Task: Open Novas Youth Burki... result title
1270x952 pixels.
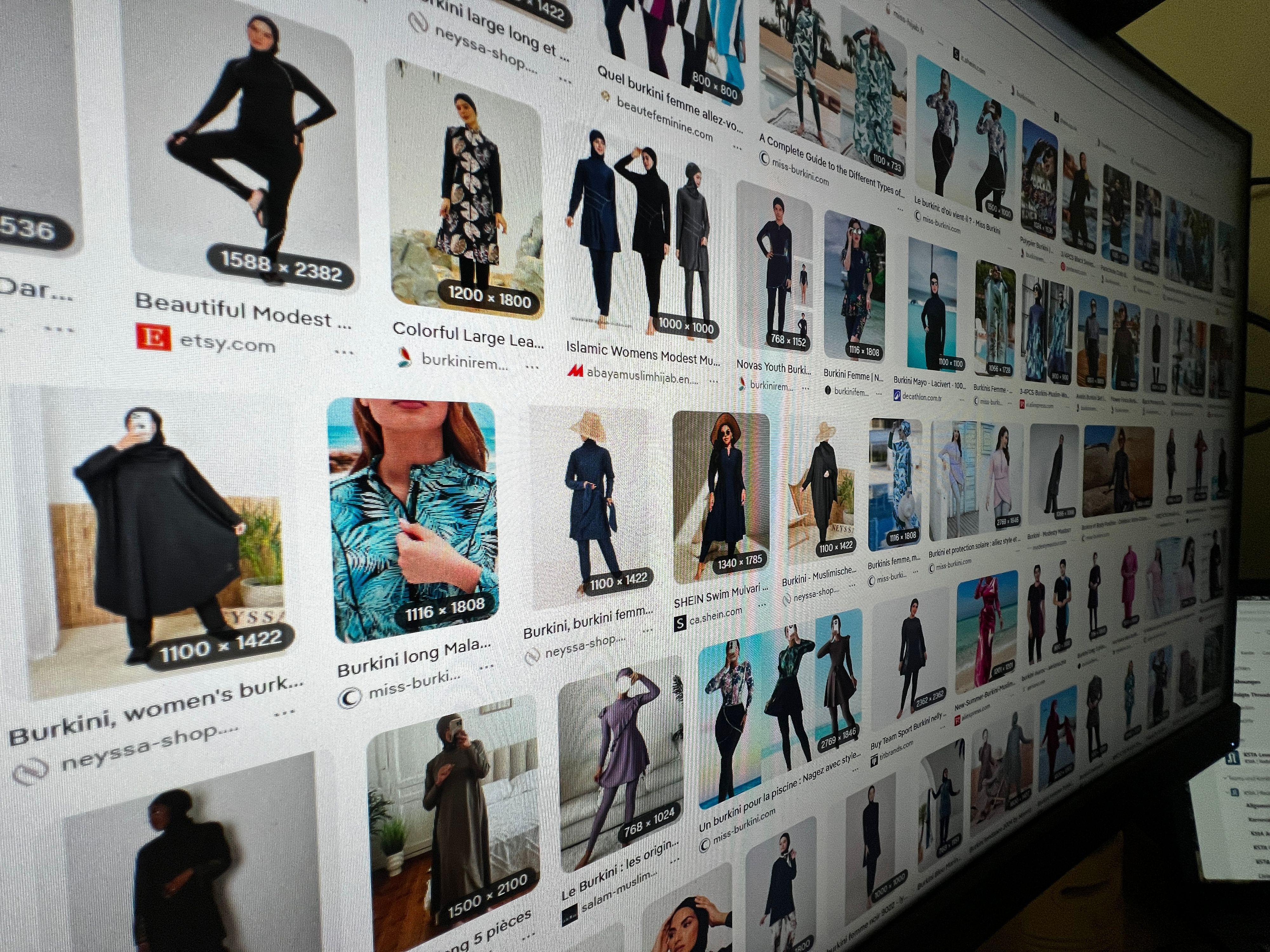Action: (x=774, y=367)
